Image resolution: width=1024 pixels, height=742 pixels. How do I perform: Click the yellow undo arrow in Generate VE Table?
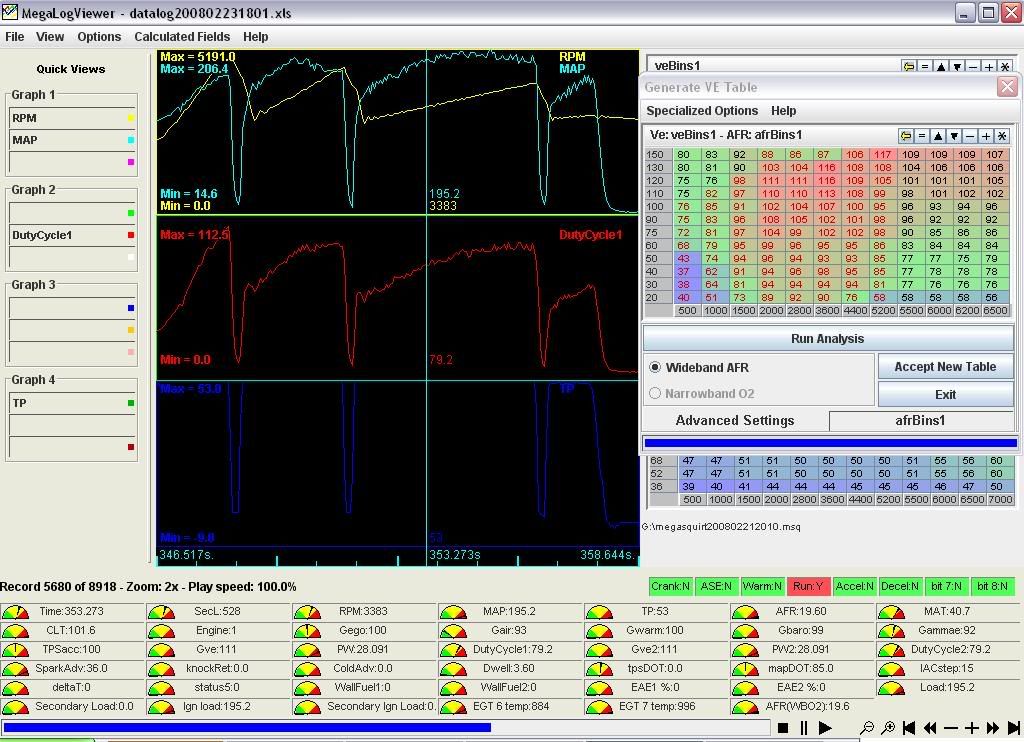point(906,136)
